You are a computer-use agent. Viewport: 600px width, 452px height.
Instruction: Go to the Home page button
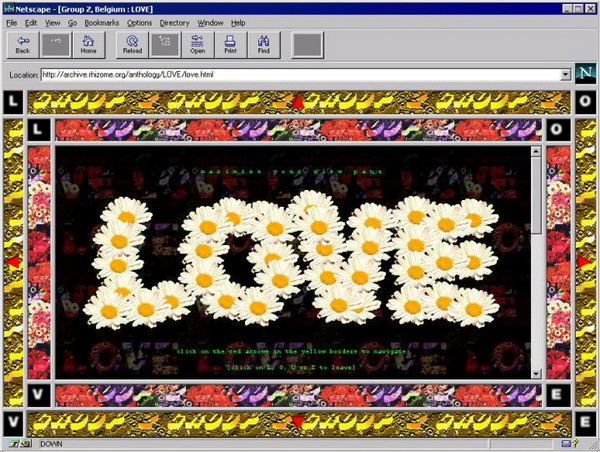[x=89, y=43]
